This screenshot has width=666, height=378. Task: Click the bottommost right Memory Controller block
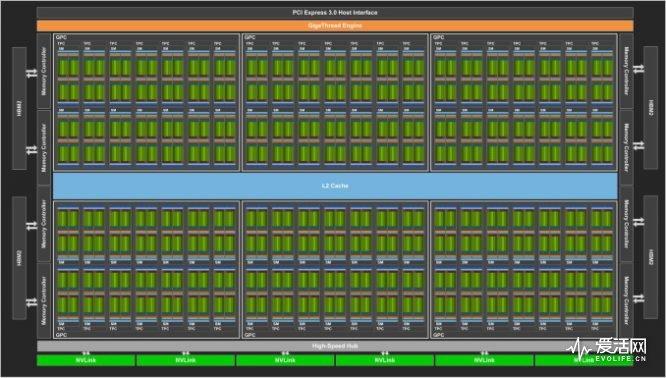click(x=626, y=300)
